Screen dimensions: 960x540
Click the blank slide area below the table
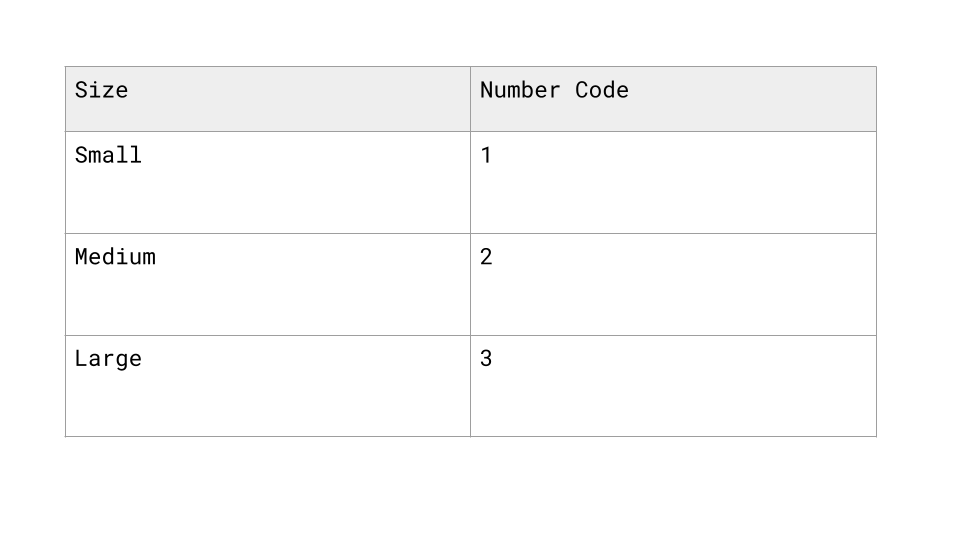click(480, 488)
